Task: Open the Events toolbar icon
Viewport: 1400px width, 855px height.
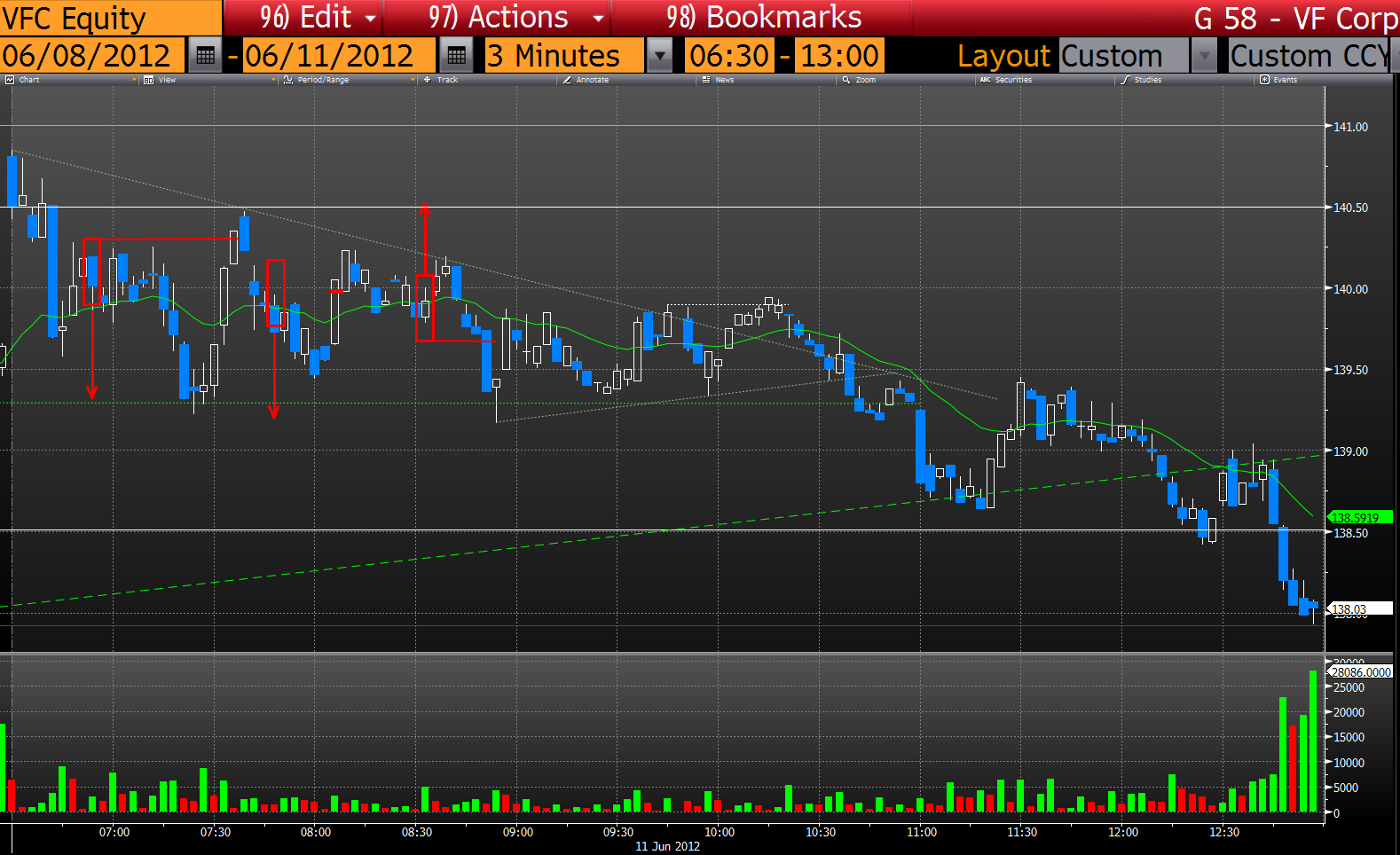Action: coord(1264,80)
